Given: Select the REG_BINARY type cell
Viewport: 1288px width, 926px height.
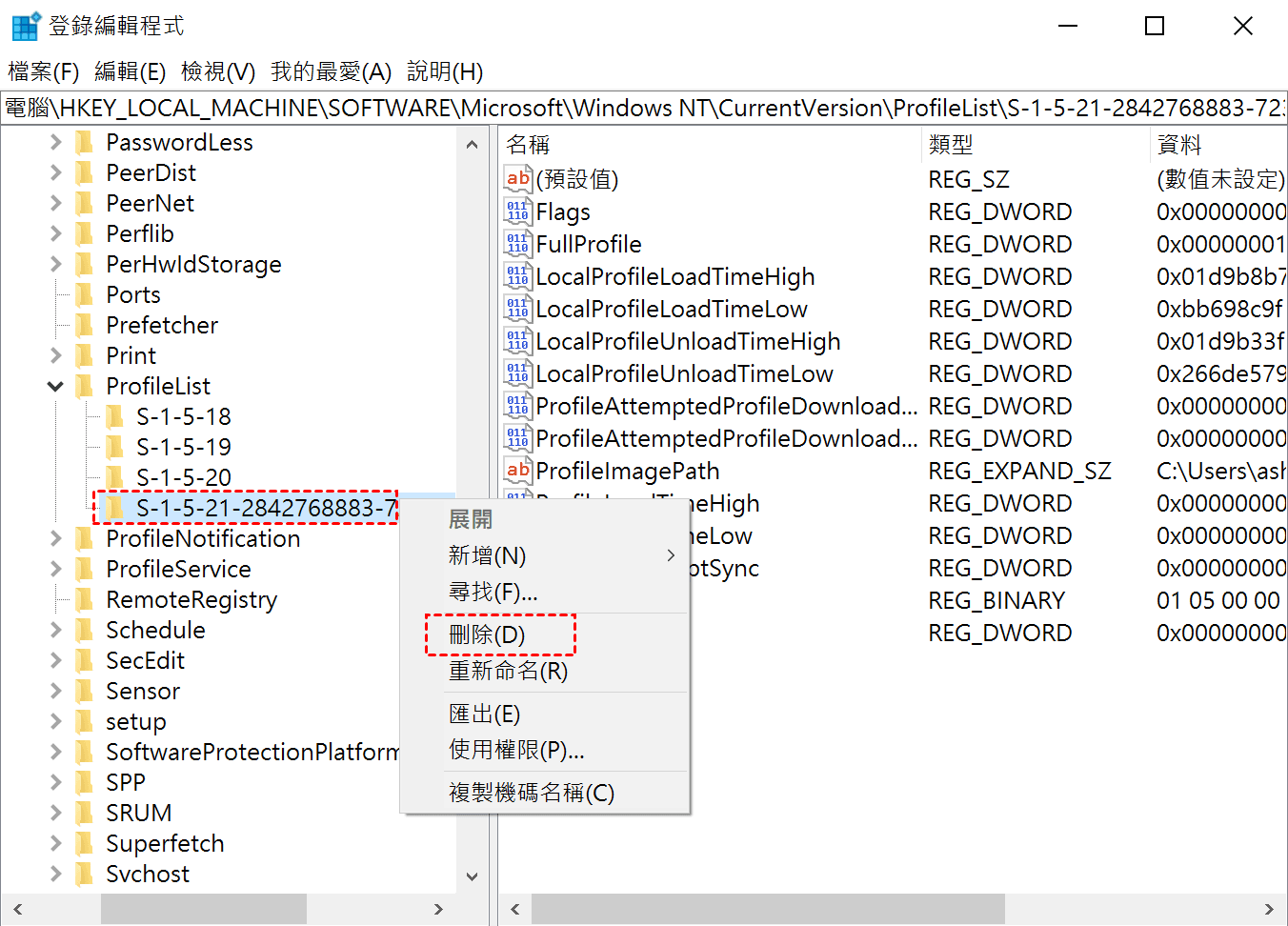Looking at the screenshot, I should [996, 600].
